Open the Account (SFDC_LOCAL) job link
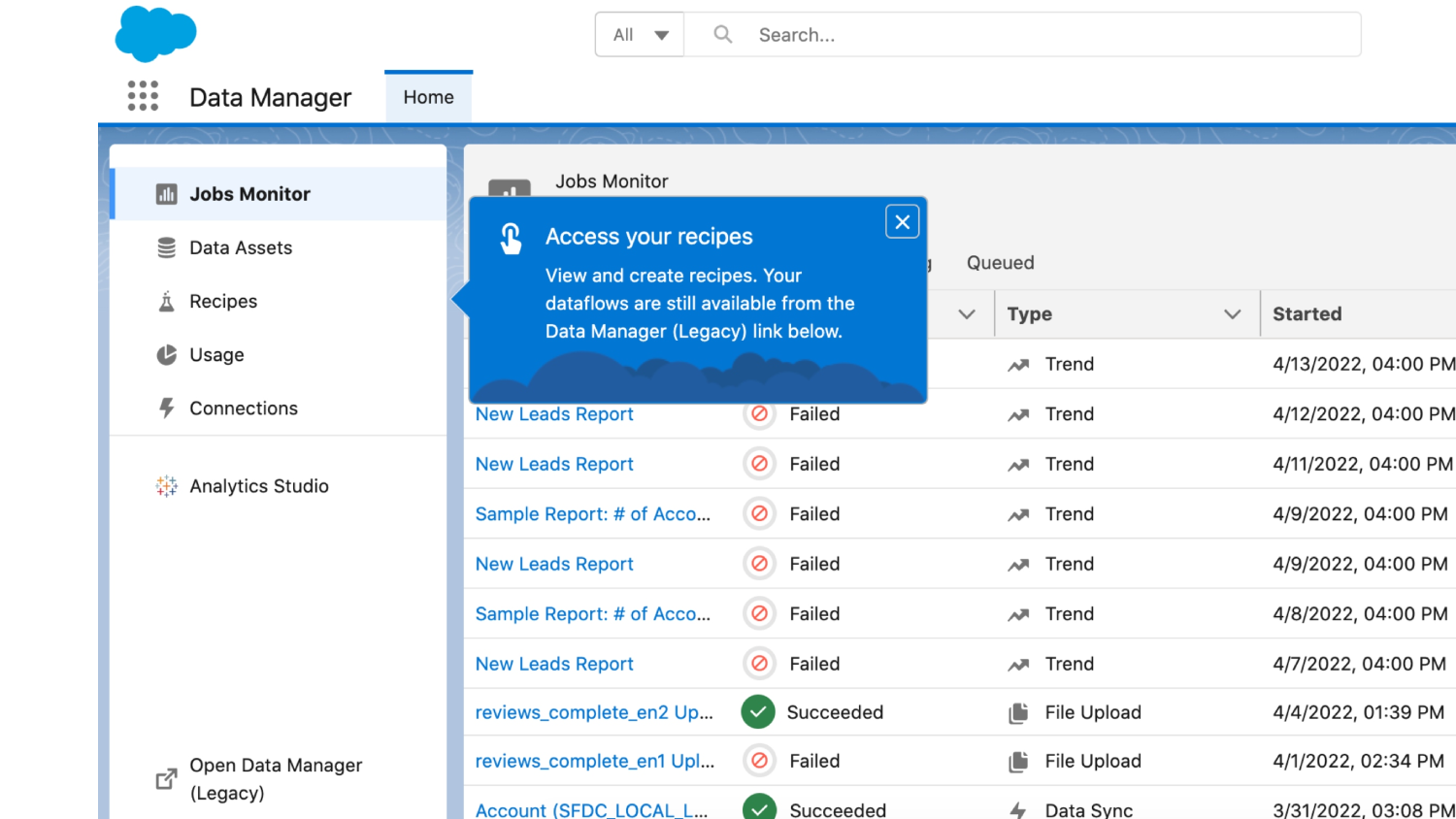Image resolution: width=1456 pixels, height=819 pixels. pyautogui.click(x=591, y=809)
